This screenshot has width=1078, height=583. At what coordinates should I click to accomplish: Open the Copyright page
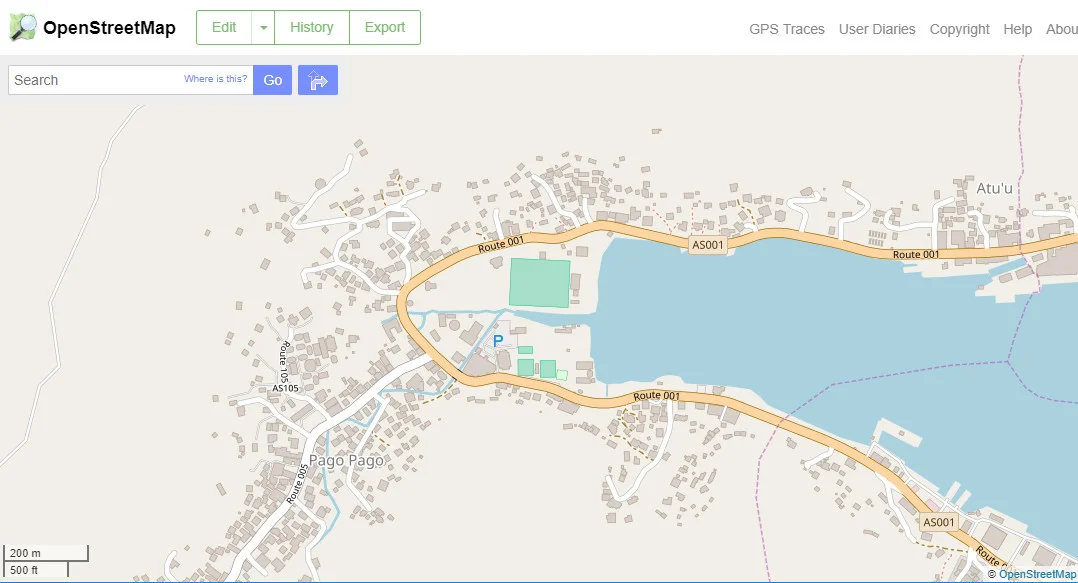tap(959, 29)
